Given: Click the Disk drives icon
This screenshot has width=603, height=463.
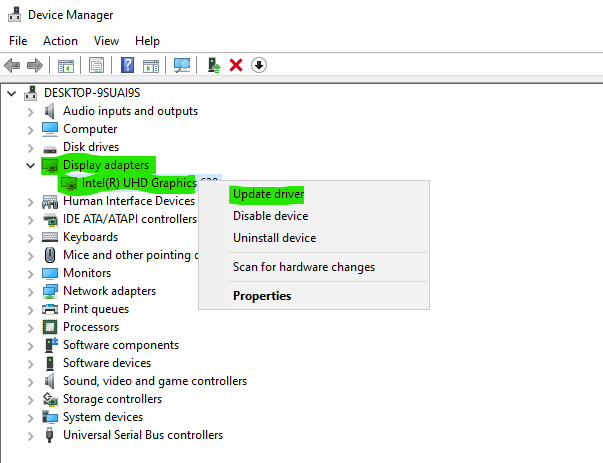Looking at the screenshot, I should click(x=50, y=149).
